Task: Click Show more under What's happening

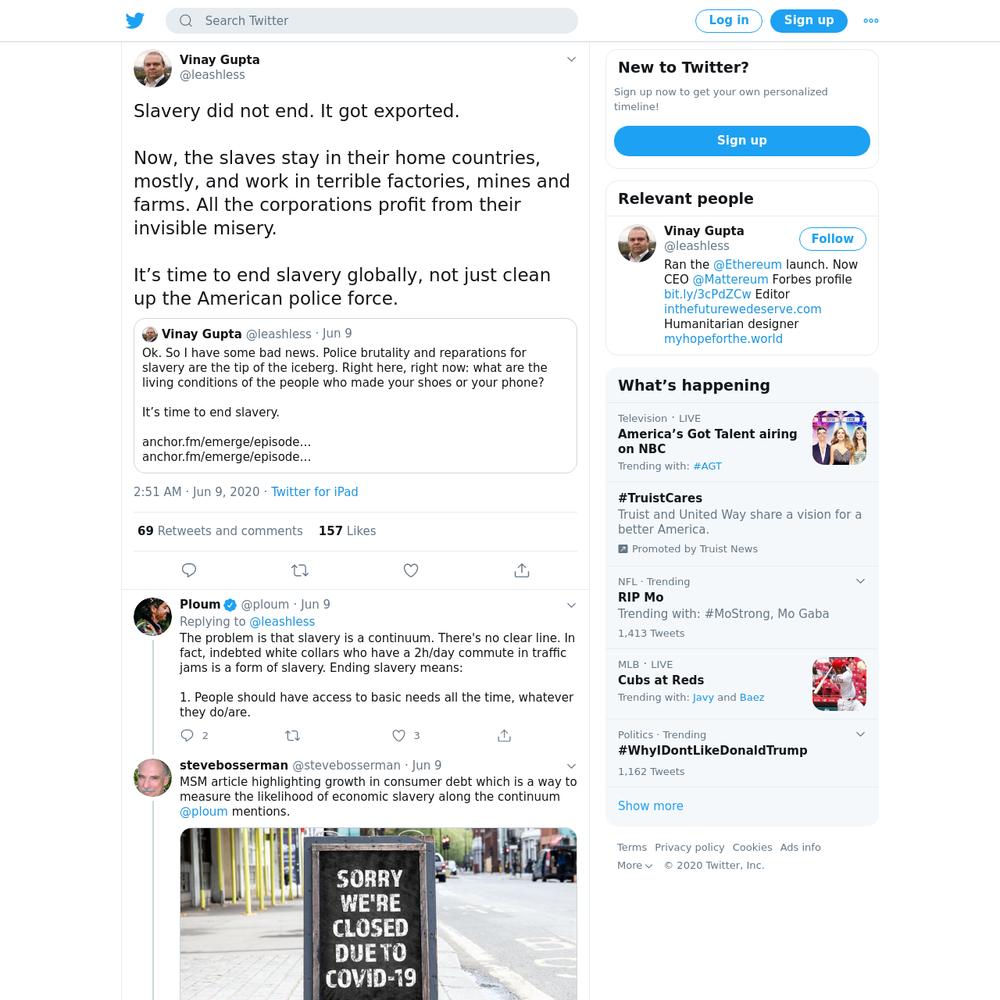Action: [651, 805]
